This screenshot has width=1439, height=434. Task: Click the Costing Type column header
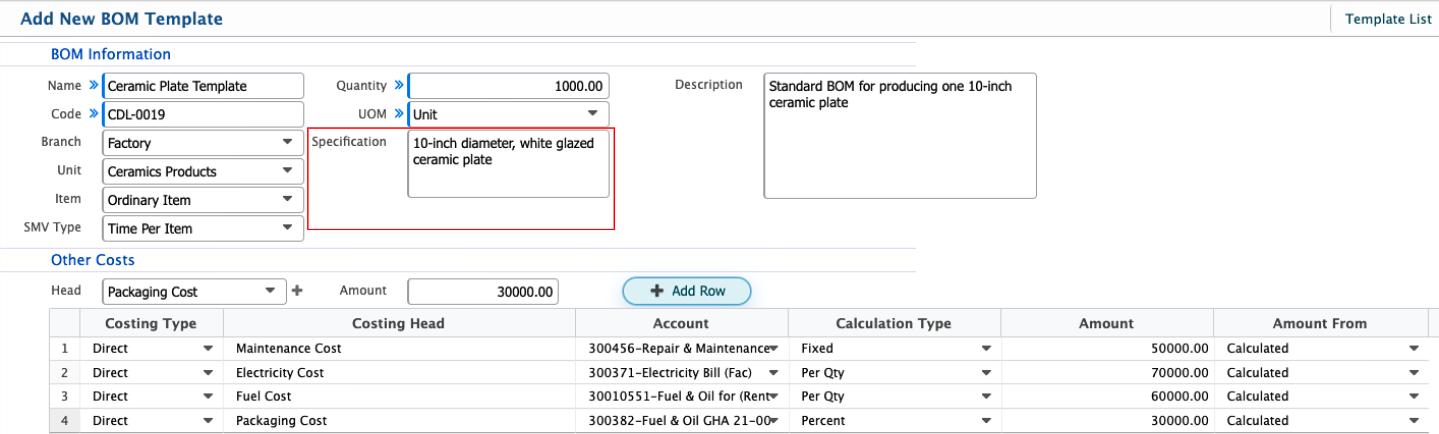[151, 323]
